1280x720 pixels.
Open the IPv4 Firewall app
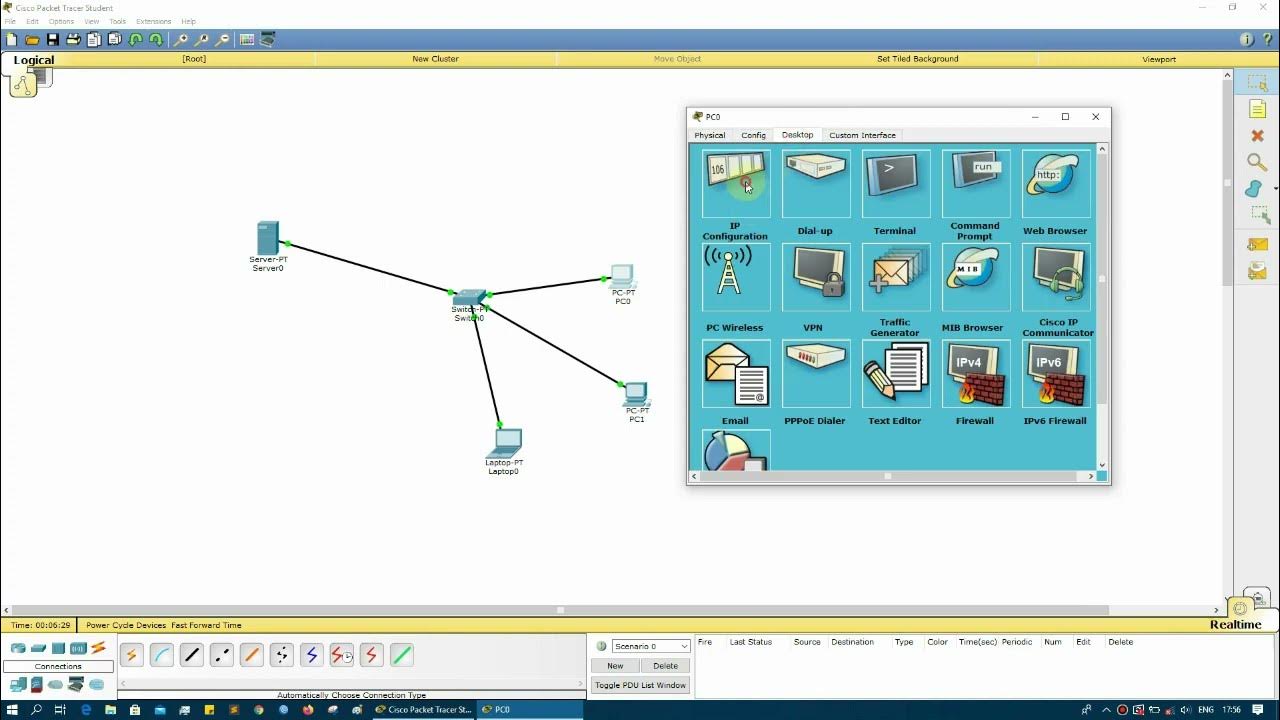coord(975,374)
